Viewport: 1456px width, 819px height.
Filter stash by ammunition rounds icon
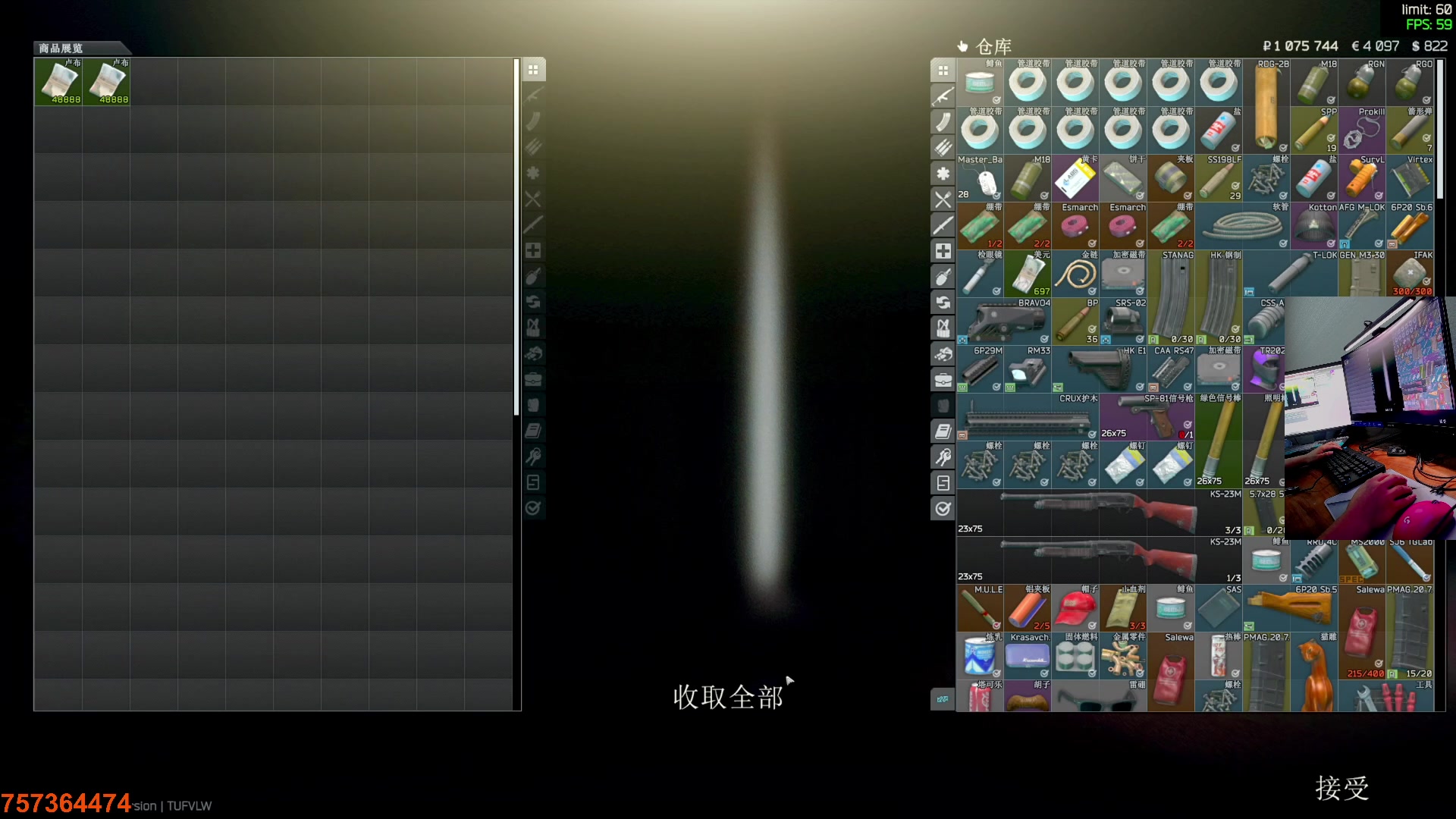pos(943,148)
